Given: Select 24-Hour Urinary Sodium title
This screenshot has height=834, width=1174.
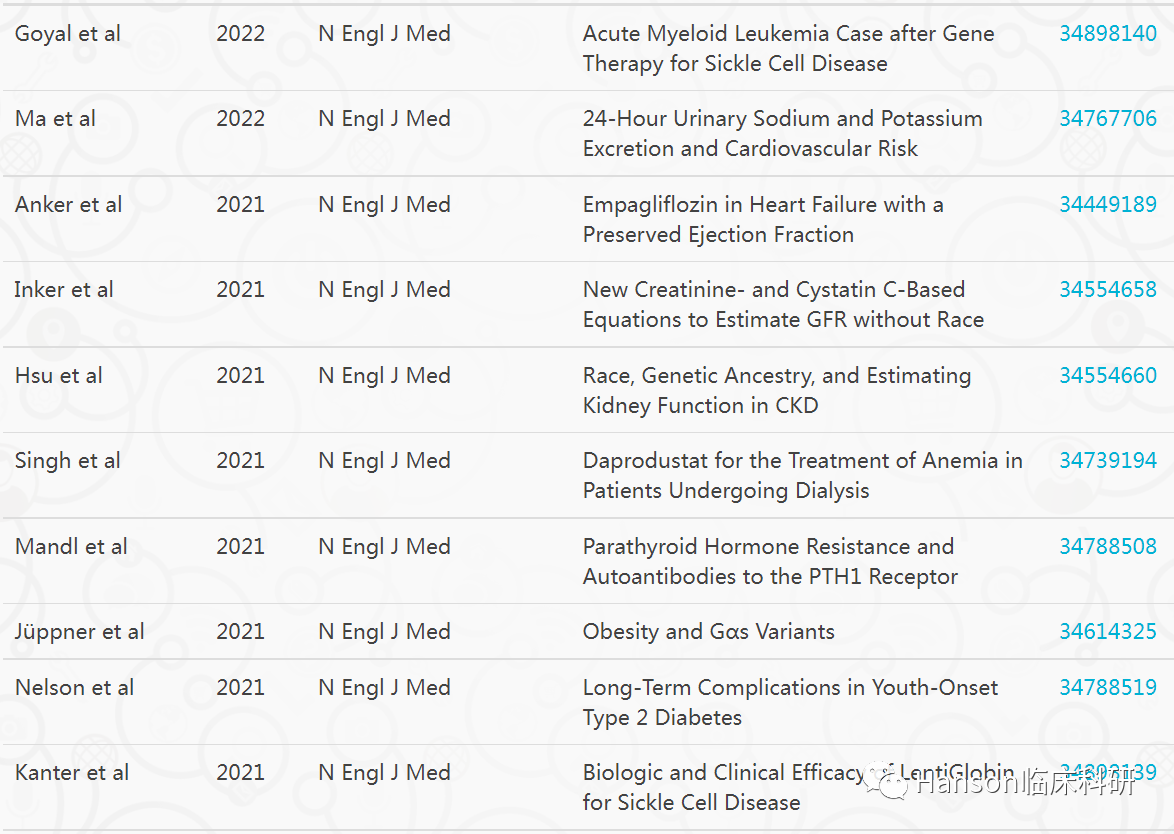Looking at the screenshot, I should [x=782, y=133].
